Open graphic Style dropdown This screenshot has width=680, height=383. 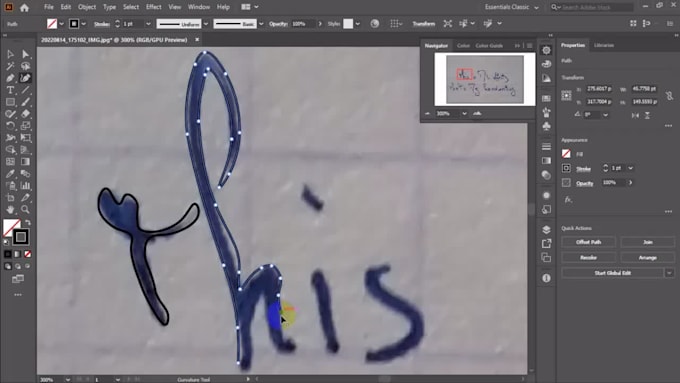pyautogui.click(x=358, y=24)
